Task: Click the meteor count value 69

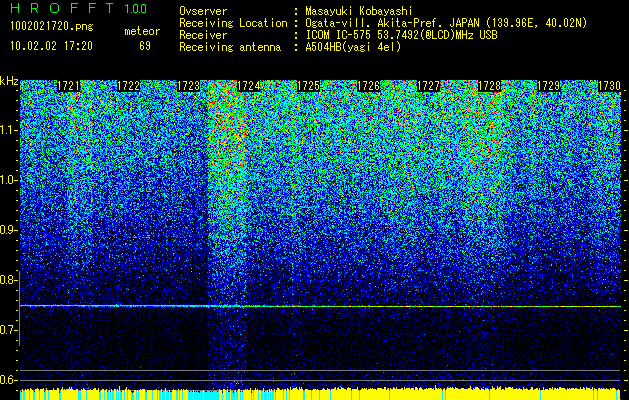Action: (145, 46)
